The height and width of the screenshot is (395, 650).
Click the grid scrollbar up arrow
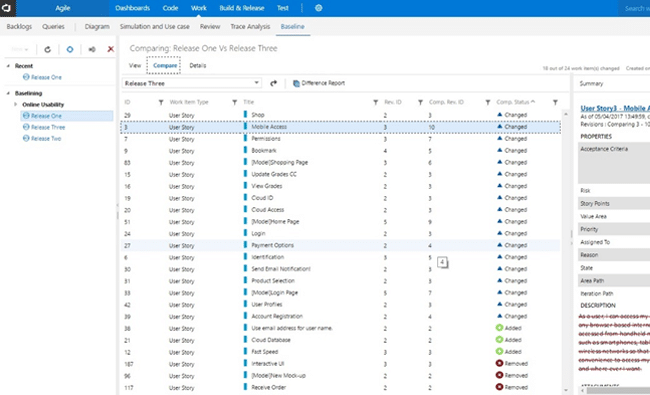(566, 114)
